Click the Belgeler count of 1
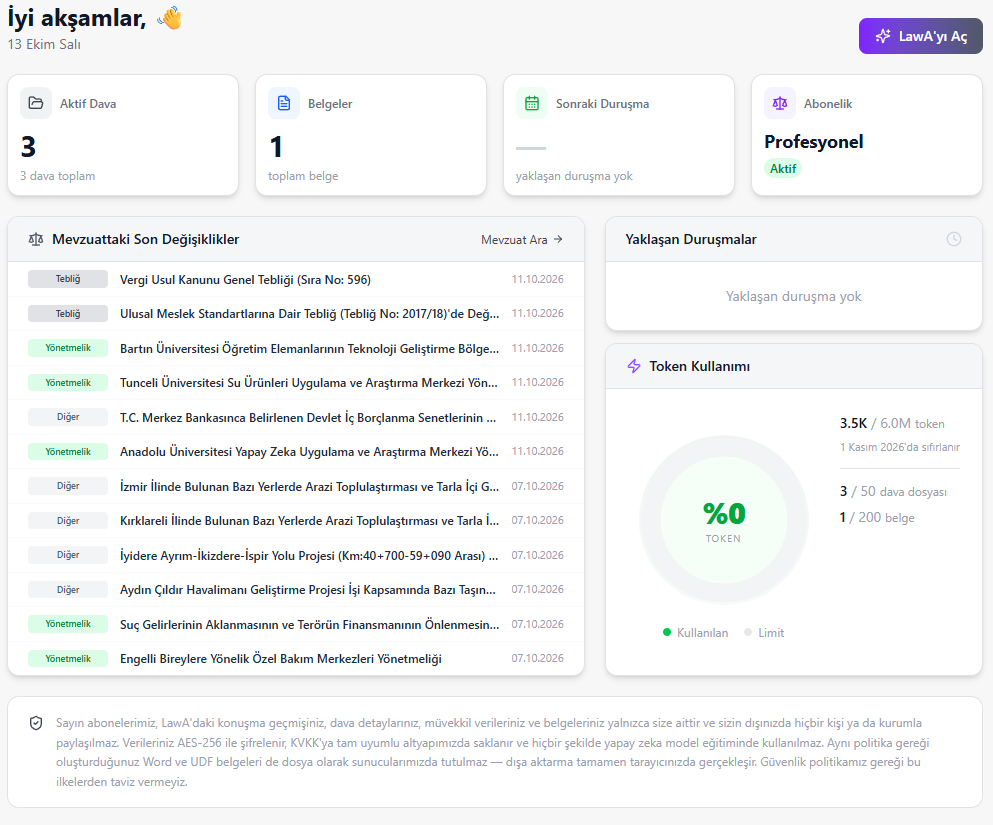The height and width of the screenshot is (825, 993). [275, 147]
